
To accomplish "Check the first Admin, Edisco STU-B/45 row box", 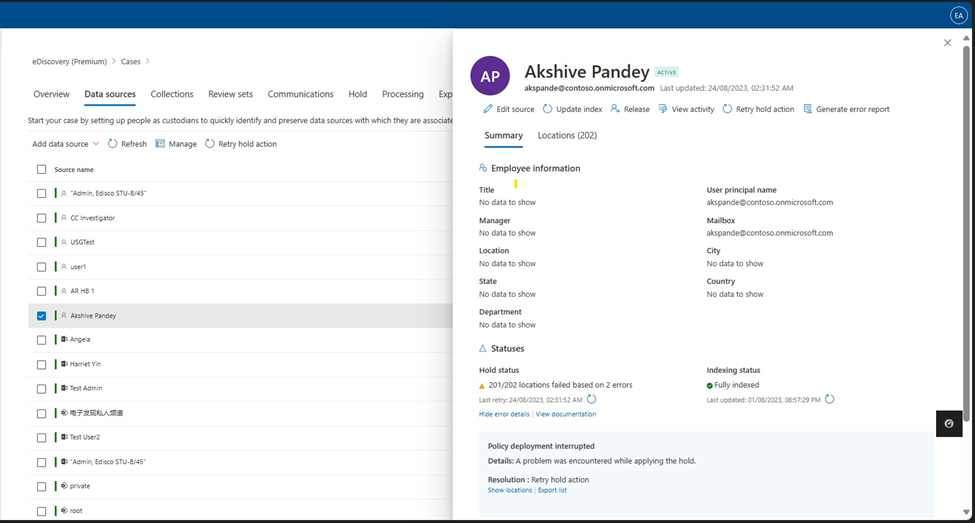I will tap(41, 193).
